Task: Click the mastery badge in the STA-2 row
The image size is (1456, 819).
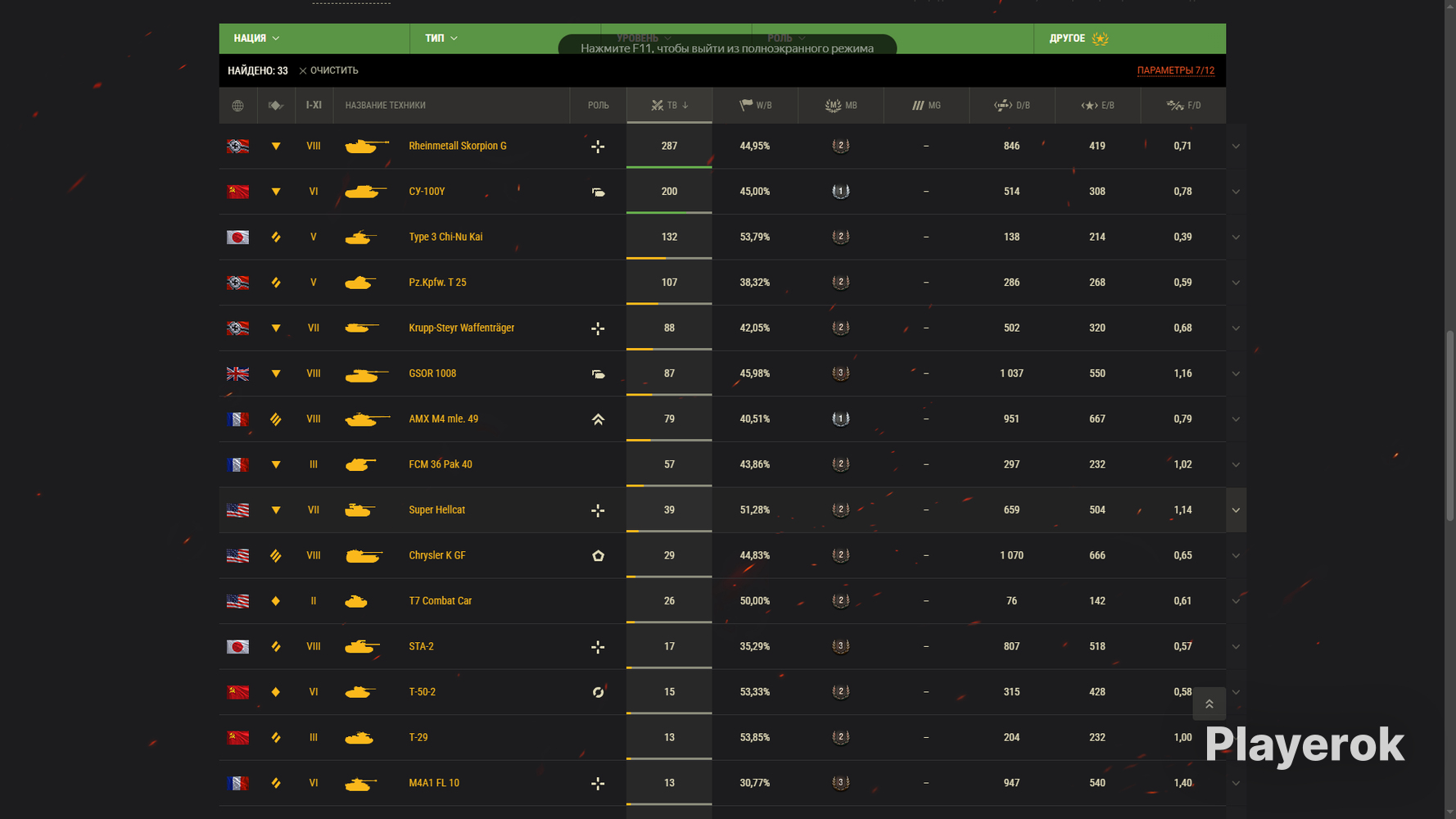Action: click(840, 646)
